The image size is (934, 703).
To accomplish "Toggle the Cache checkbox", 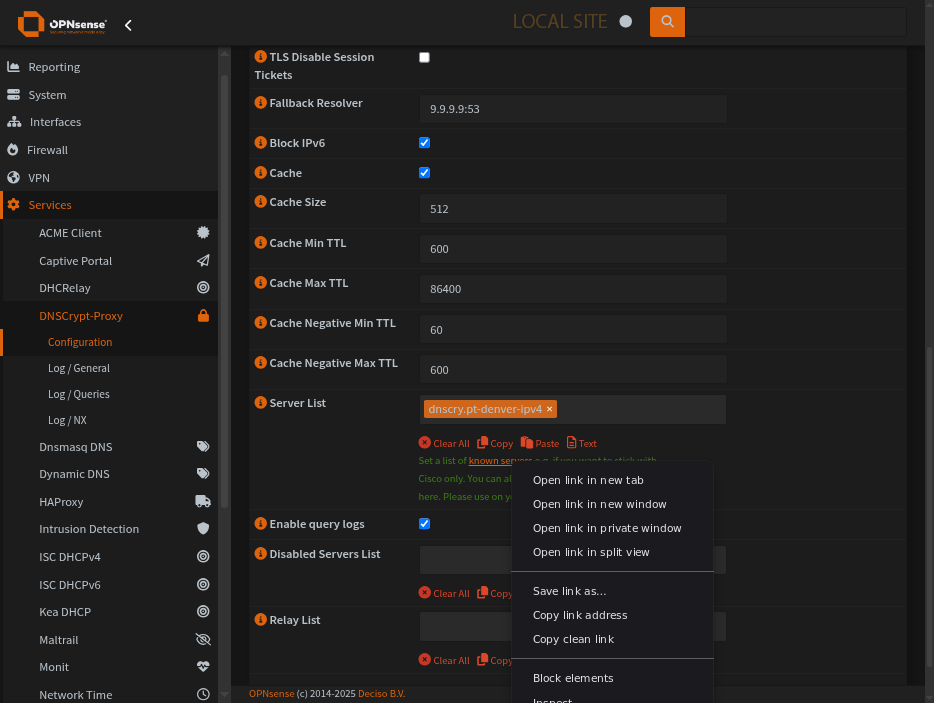I will coord(424,173).
